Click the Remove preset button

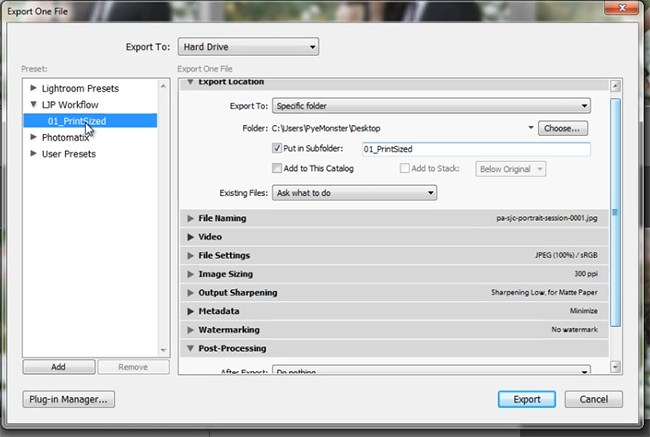[x=133, y=367]
